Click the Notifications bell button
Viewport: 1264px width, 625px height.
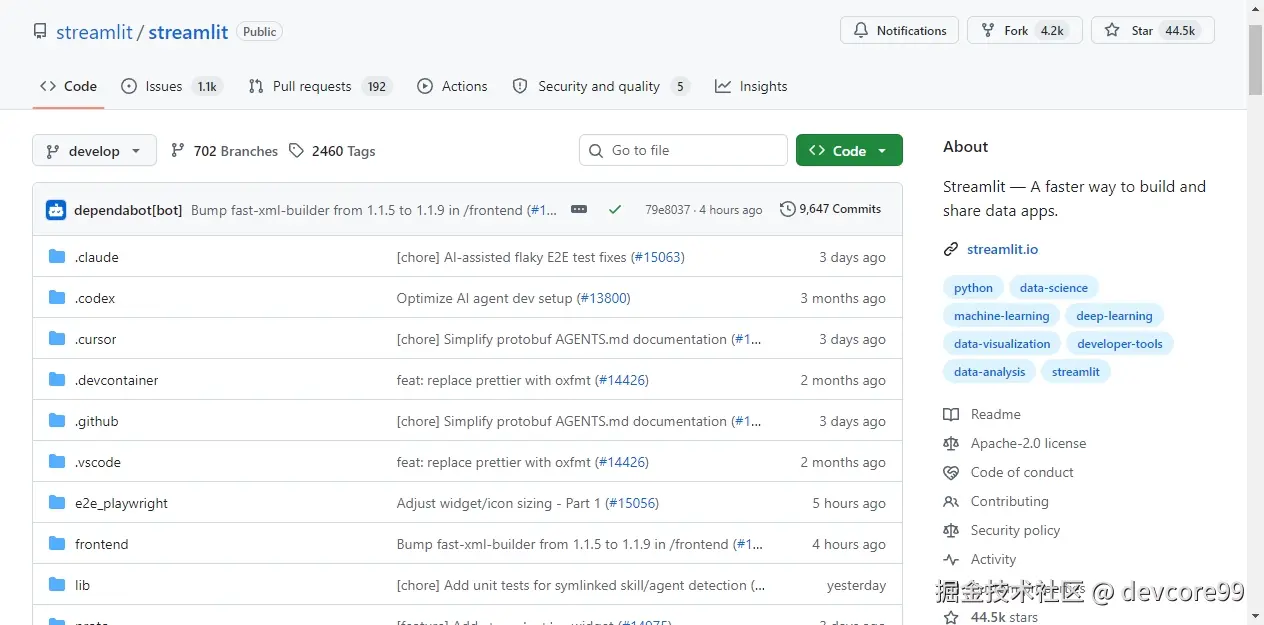899,30
